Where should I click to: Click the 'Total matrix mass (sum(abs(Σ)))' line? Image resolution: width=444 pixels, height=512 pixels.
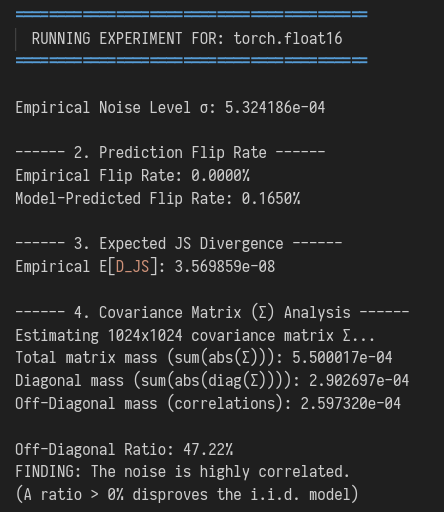point(204,358)
